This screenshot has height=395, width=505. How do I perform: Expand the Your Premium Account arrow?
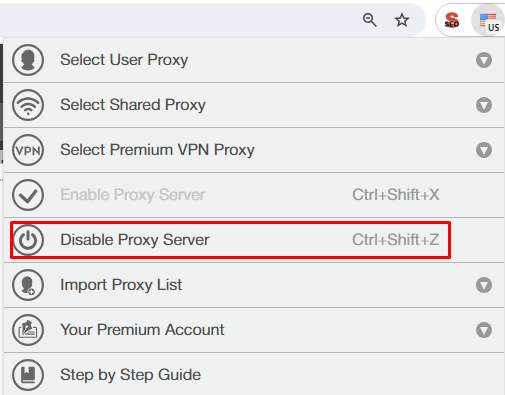pyautogui.click(x=484, y=330)
